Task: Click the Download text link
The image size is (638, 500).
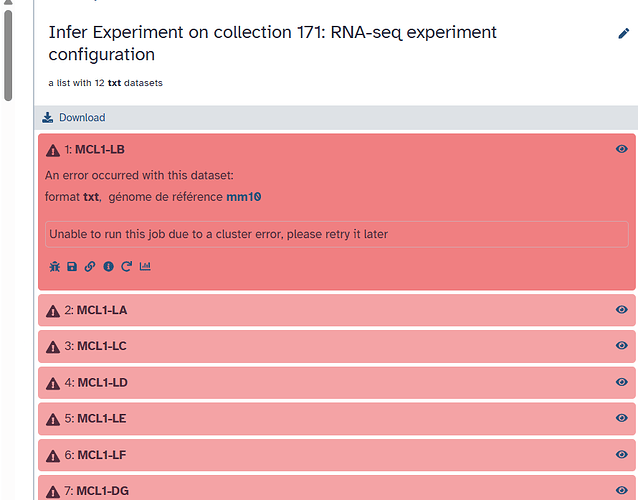Action: click(82, 118)
